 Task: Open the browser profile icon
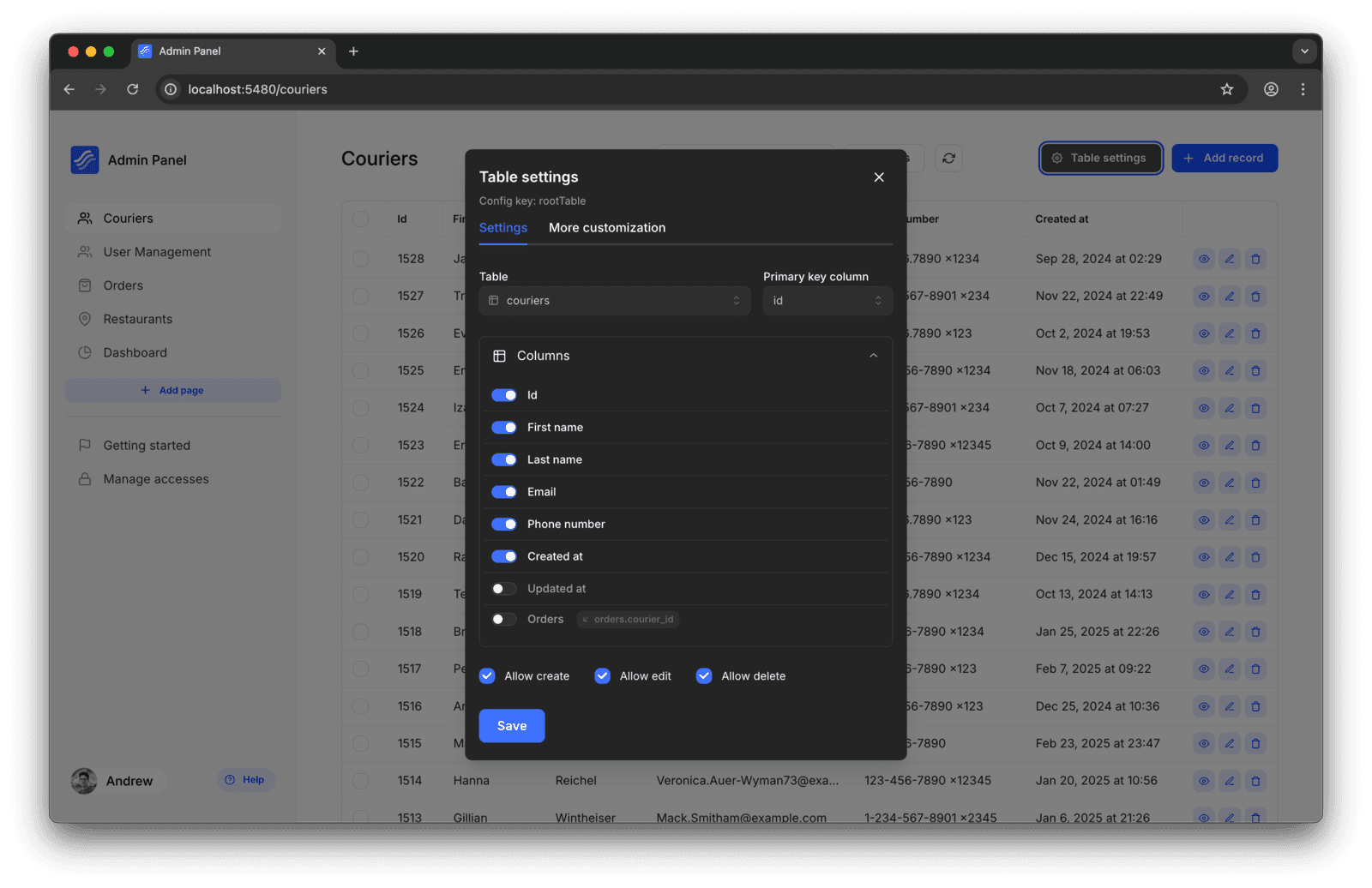pyautogui.click(x=1271, y=89)
